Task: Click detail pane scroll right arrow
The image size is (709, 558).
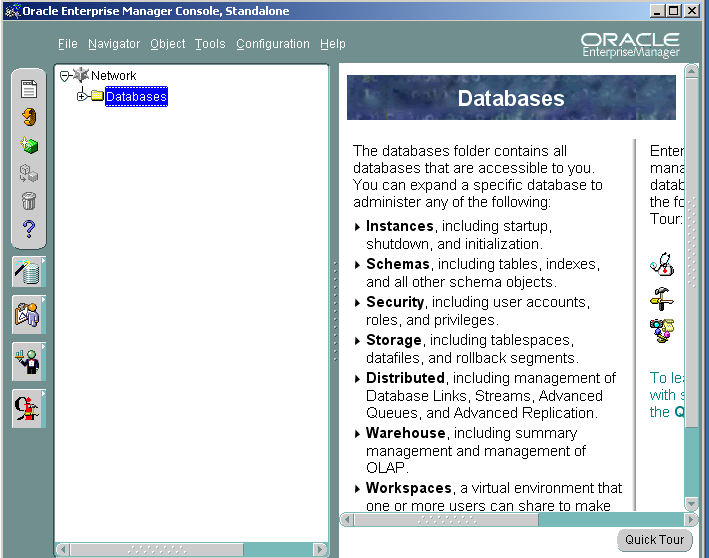Action: [691, 520]
